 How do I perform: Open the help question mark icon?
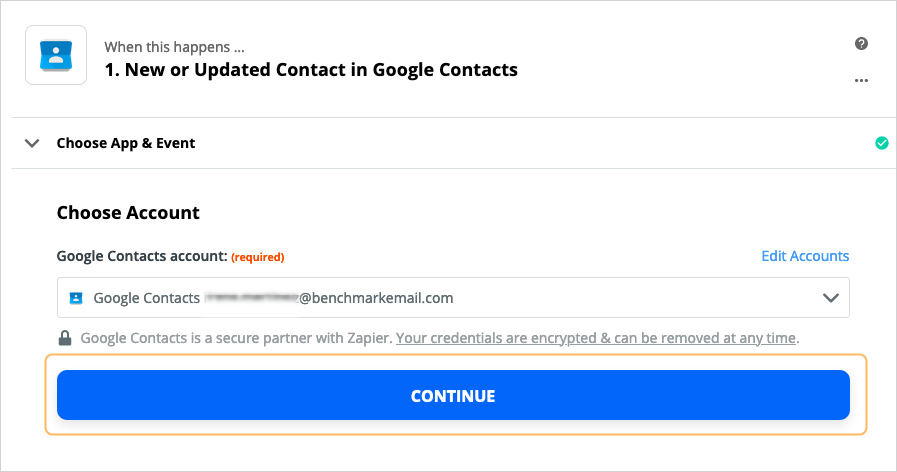pos(861,43)
